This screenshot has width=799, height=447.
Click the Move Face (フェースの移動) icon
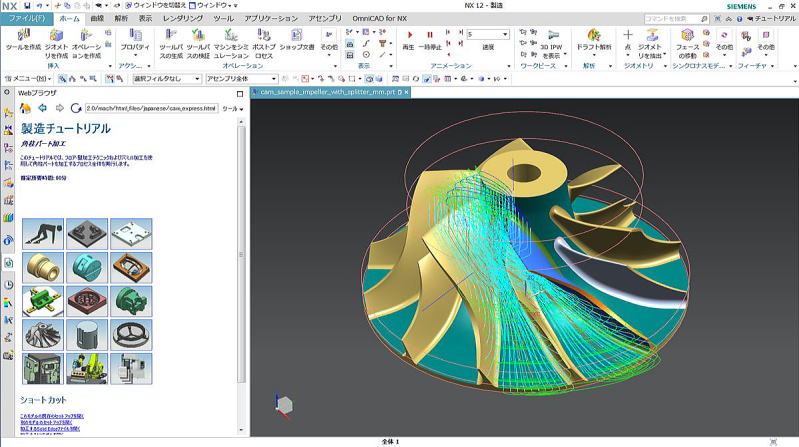click(x=687, y=35)
